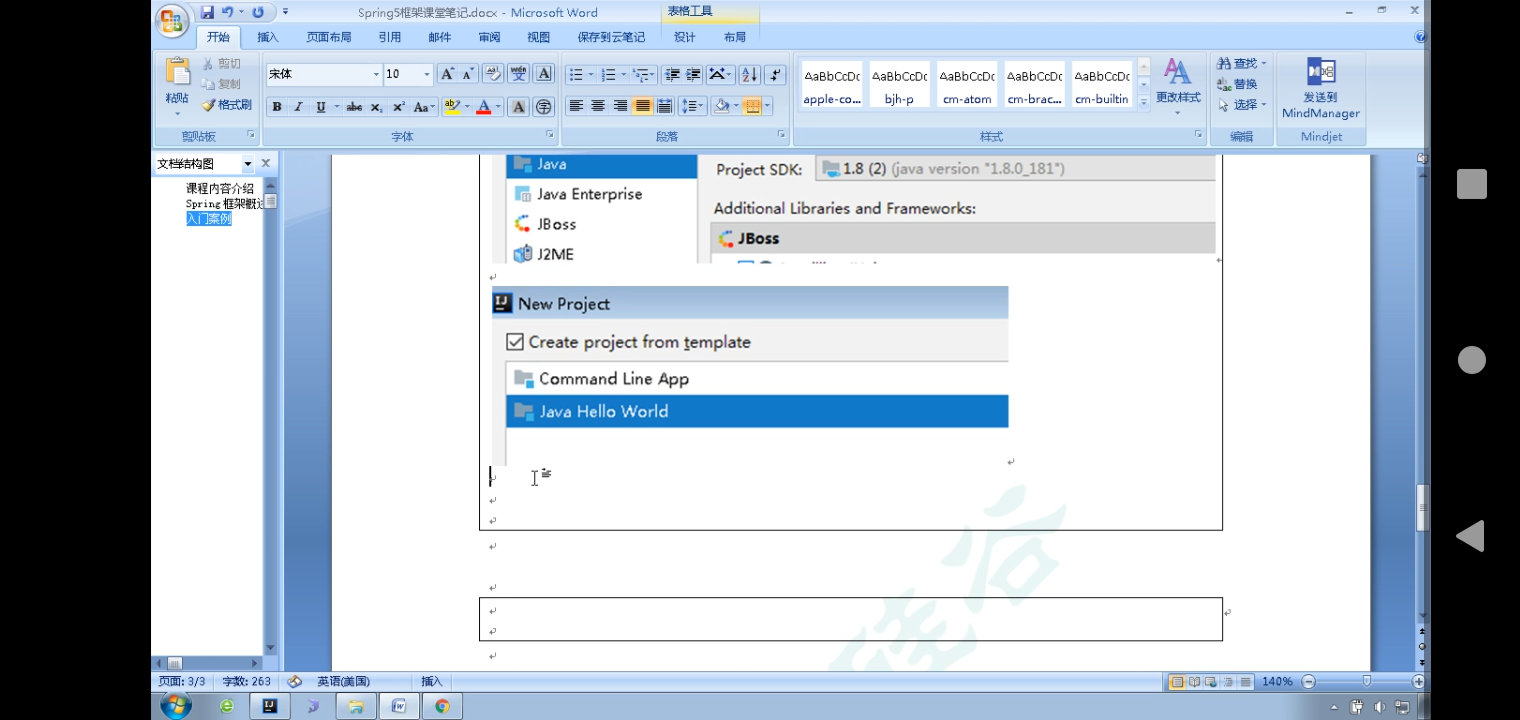The height and width of the screenshot is (720, 1520).
Task: Apply superscript formatting
Action: (x=398, y=107)
